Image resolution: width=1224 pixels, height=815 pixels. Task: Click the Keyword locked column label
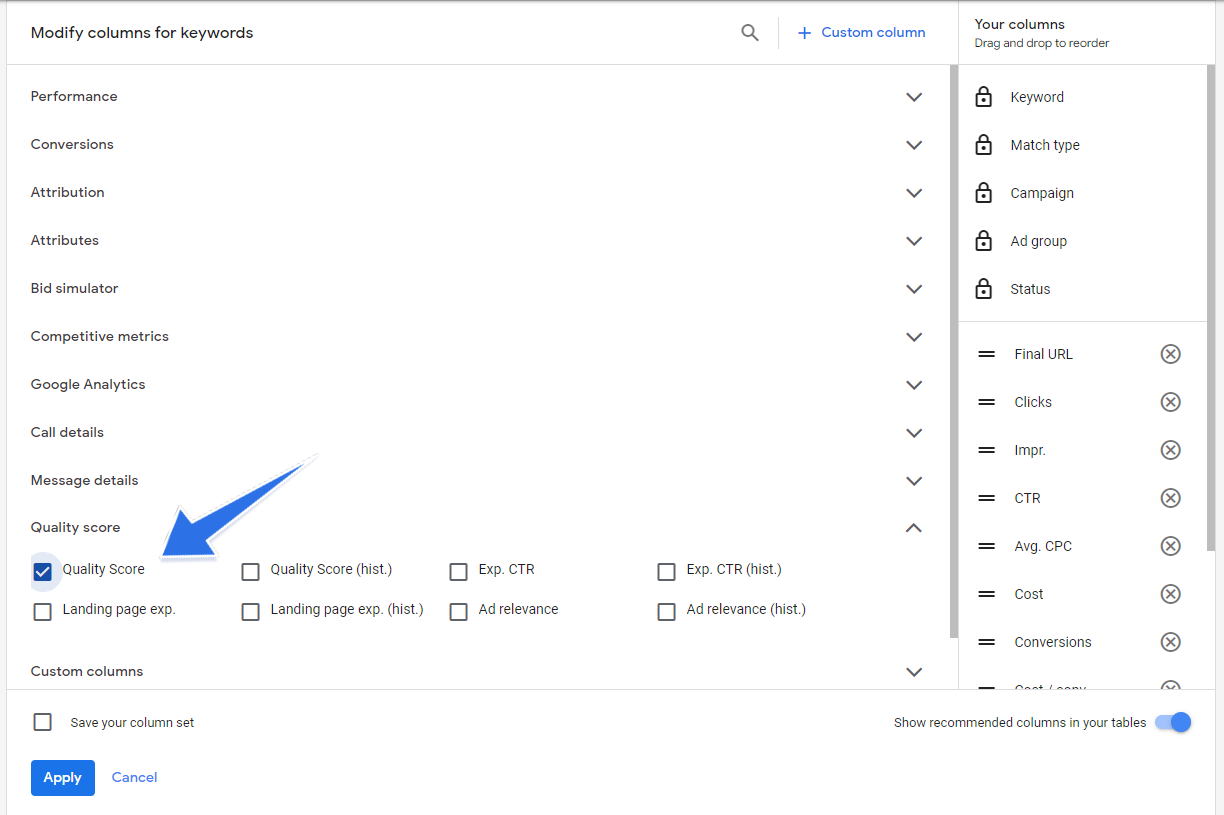pos(1037,97)
